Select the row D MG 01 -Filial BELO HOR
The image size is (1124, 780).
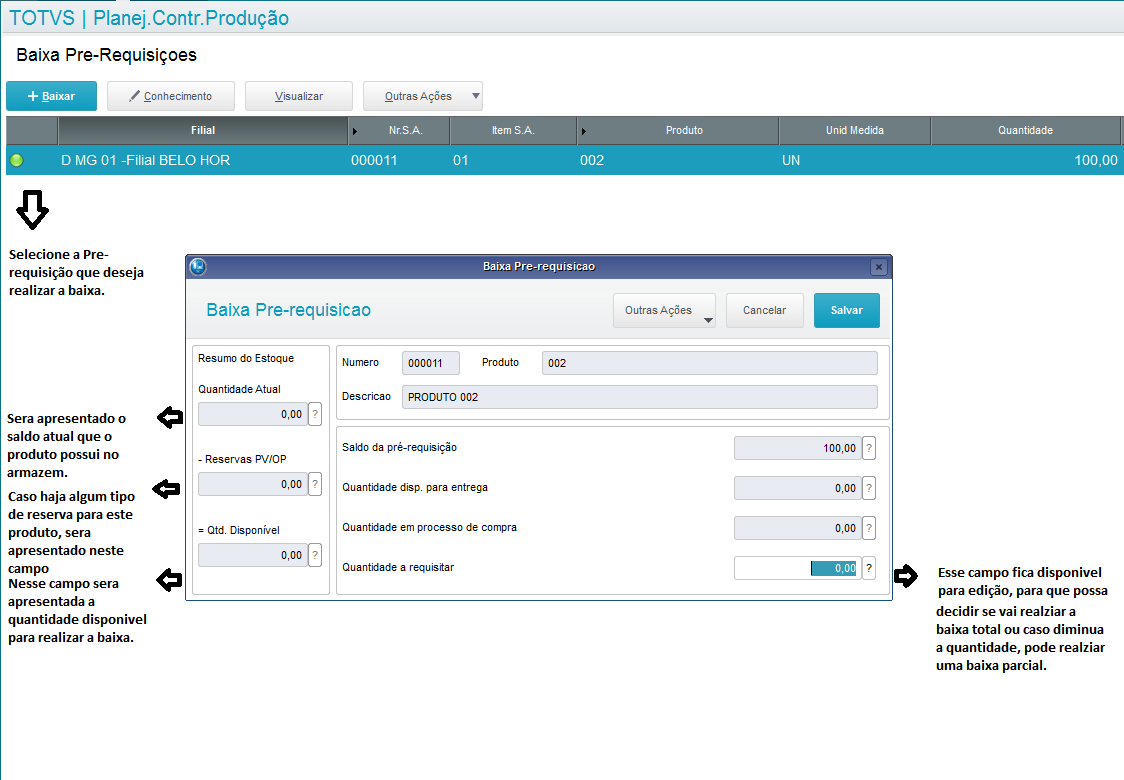point(565,161)
